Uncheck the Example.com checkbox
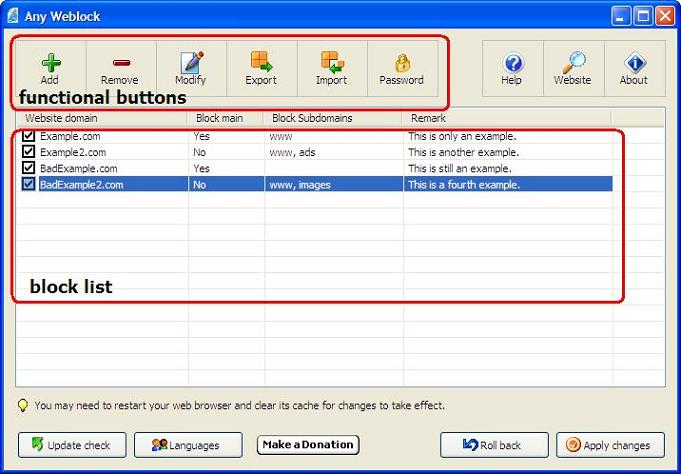 [29, 136]
